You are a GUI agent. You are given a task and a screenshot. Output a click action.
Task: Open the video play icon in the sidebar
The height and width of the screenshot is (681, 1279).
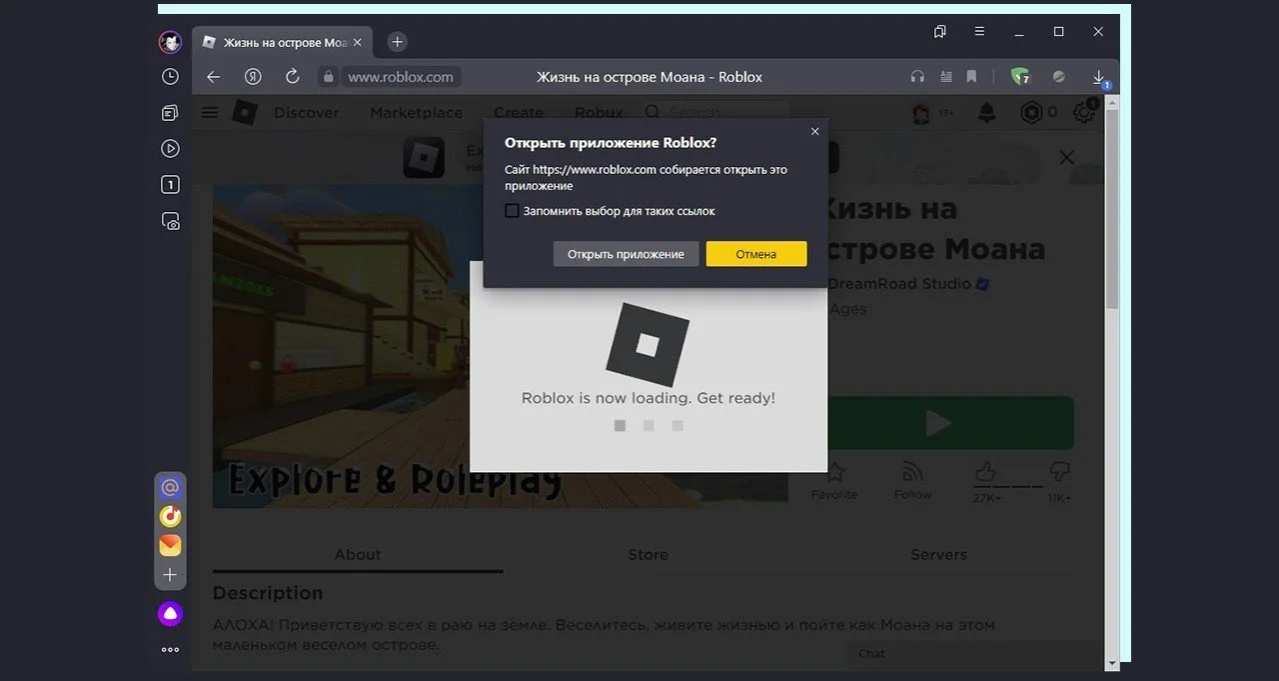pos(170,149)
